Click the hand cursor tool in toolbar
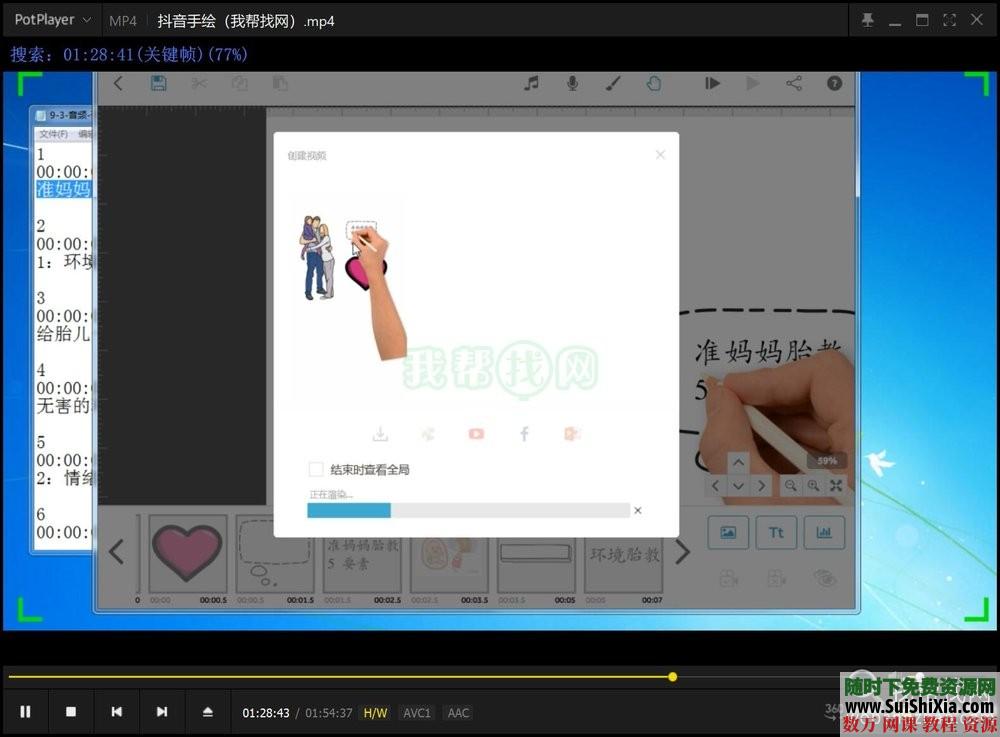This screenshot has height=737, width=1000. tap(654, 84)
